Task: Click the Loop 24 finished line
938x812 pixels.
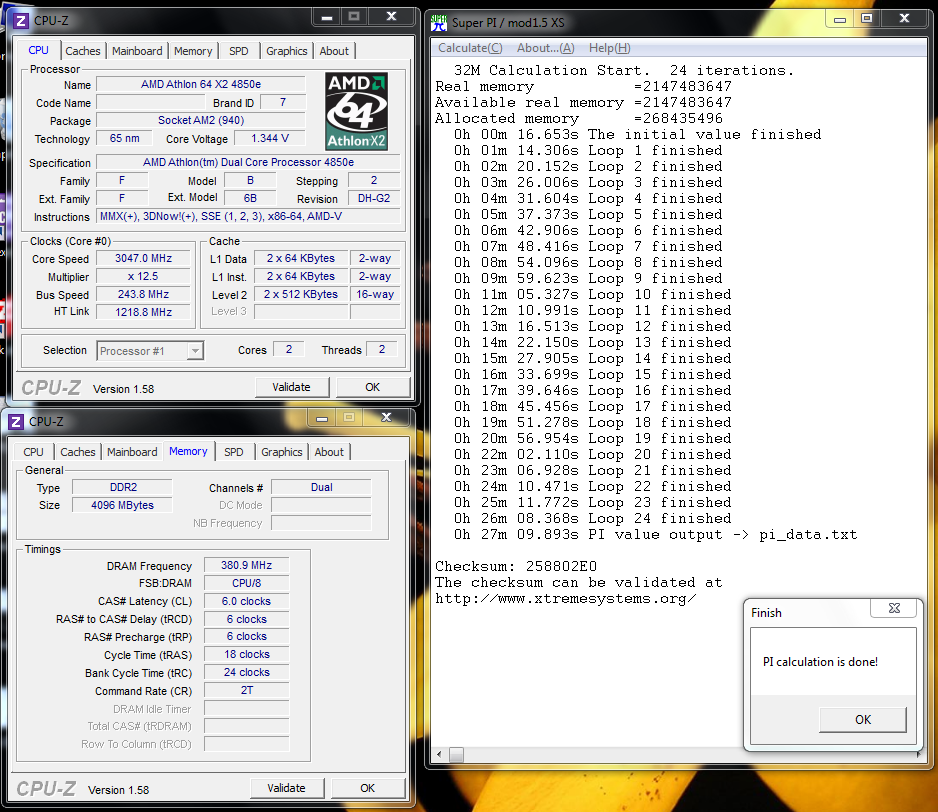Action: coord(592,518)
